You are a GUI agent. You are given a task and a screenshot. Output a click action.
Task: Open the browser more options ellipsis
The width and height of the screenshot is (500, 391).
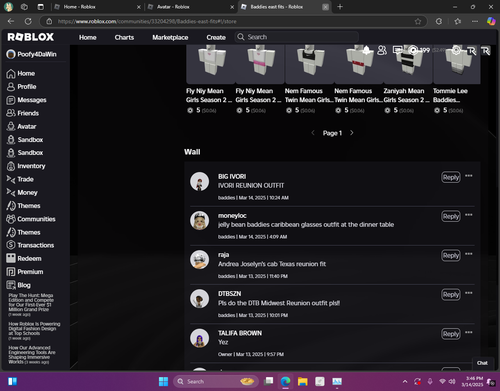475,21
